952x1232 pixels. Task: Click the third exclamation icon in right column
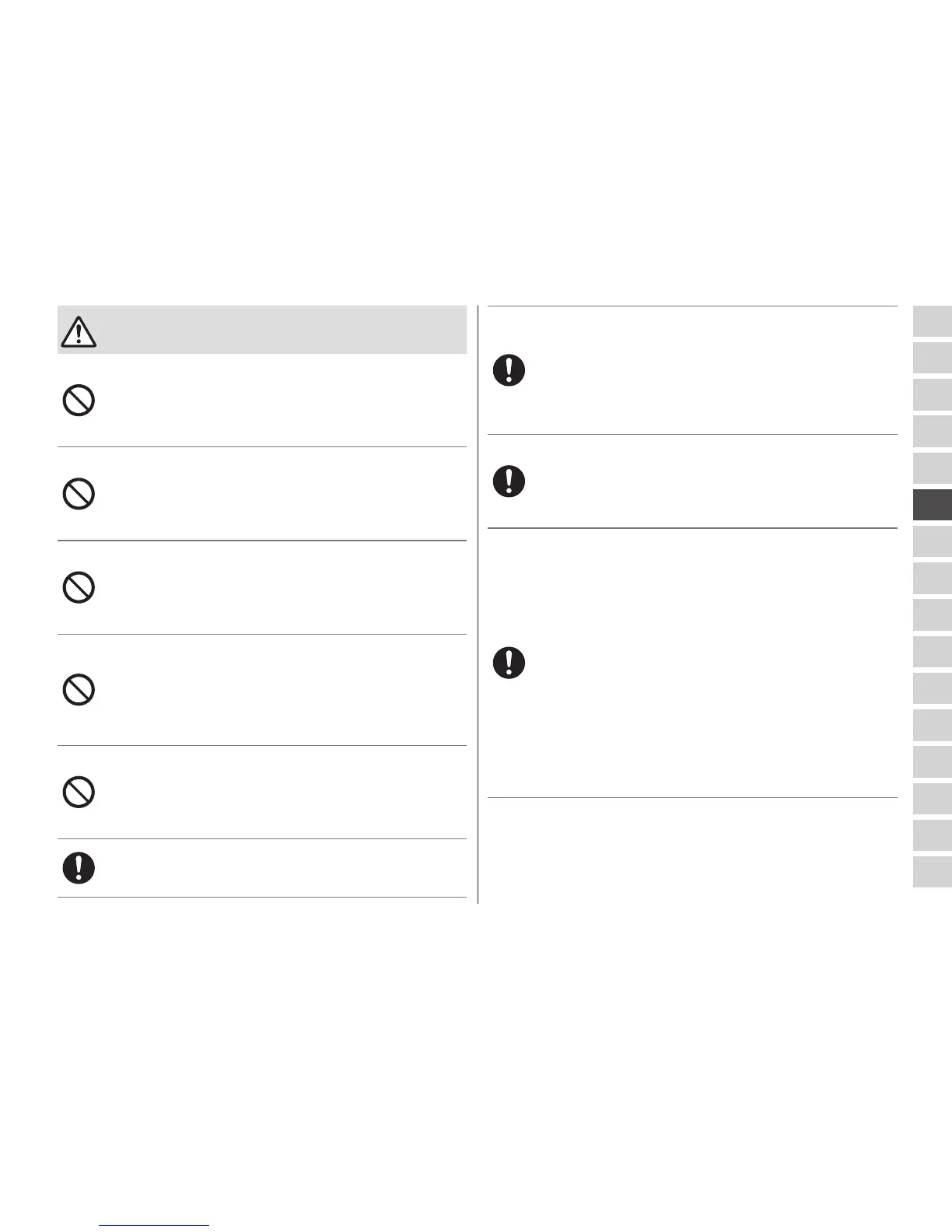coord(509,663)
